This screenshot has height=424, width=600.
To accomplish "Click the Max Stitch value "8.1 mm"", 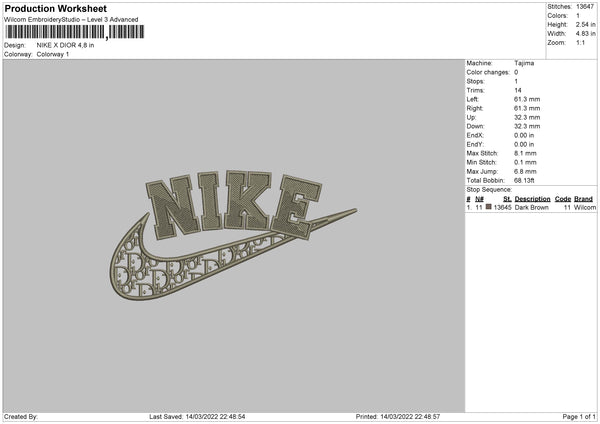I will (525, 153).
